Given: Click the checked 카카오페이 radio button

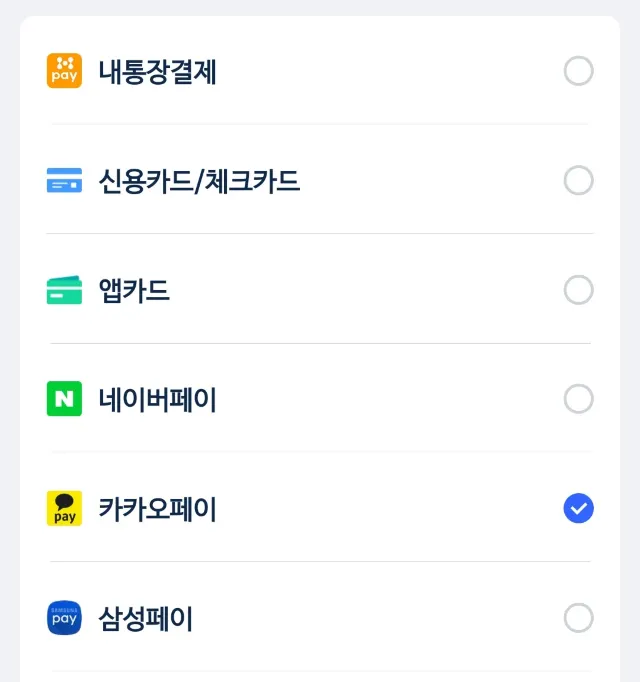Looking at the screenshot, I should pos(578,509).
